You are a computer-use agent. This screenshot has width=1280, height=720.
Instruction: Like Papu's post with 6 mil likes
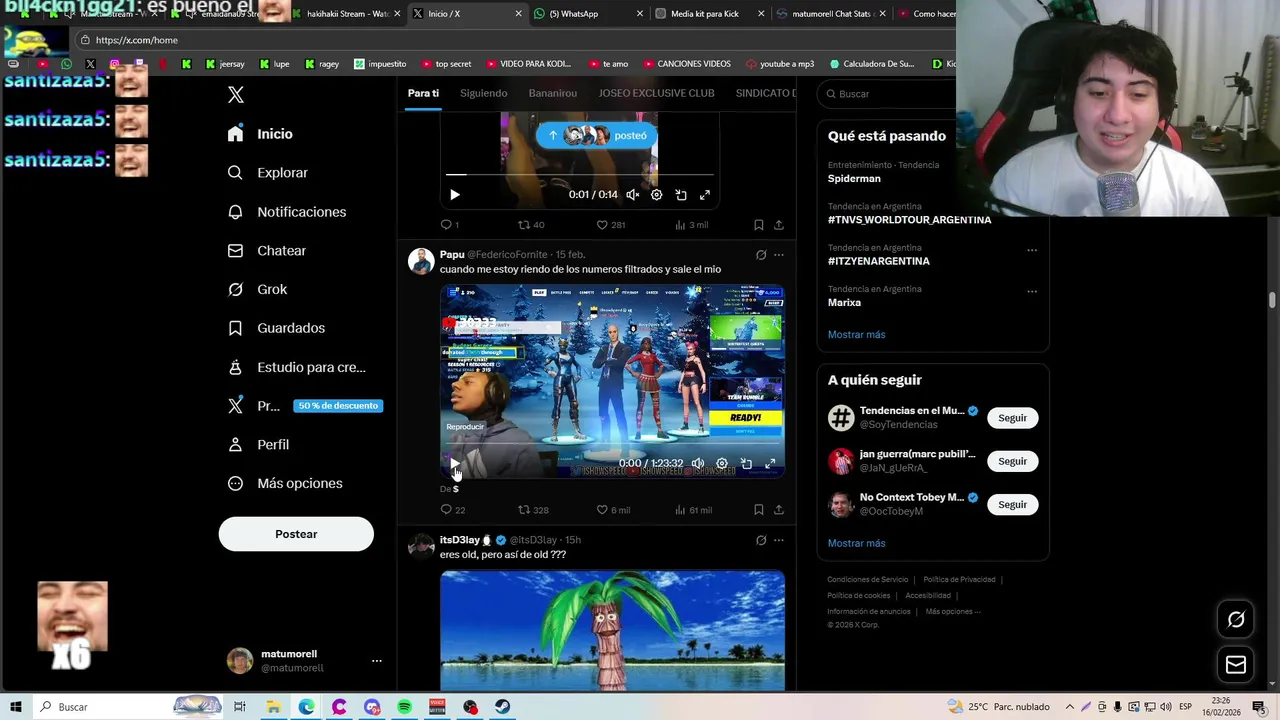click(x=613, y=510)
